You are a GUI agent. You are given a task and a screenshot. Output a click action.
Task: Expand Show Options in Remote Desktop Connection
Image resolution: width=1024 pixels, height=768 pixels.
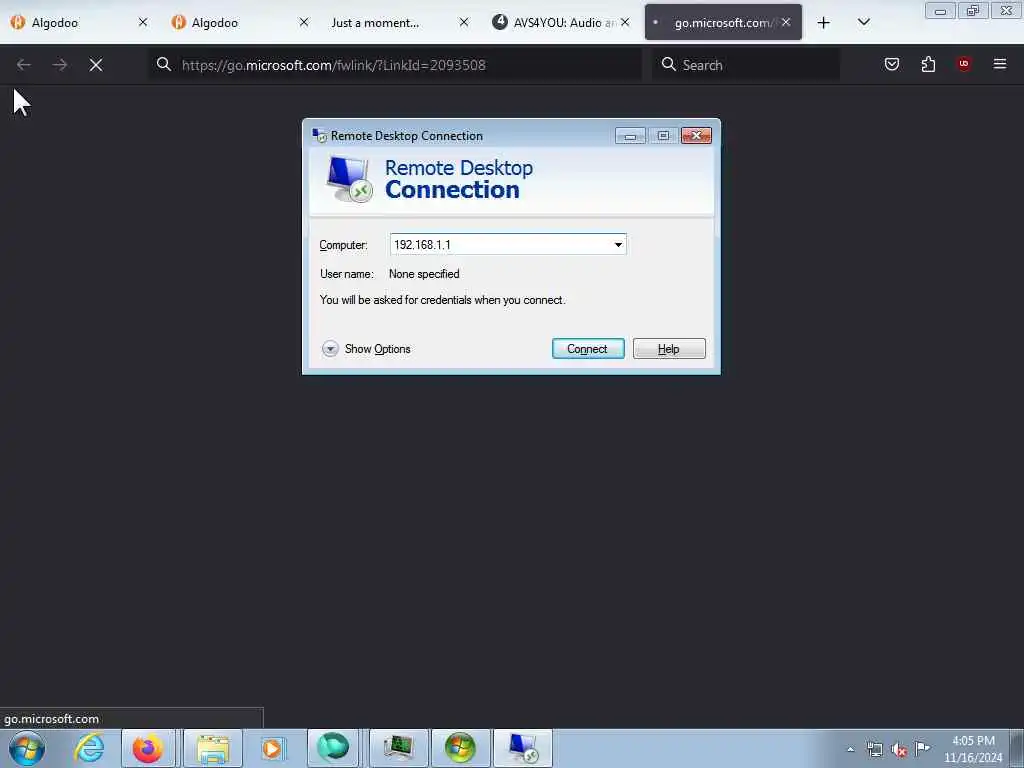point(366,349)
